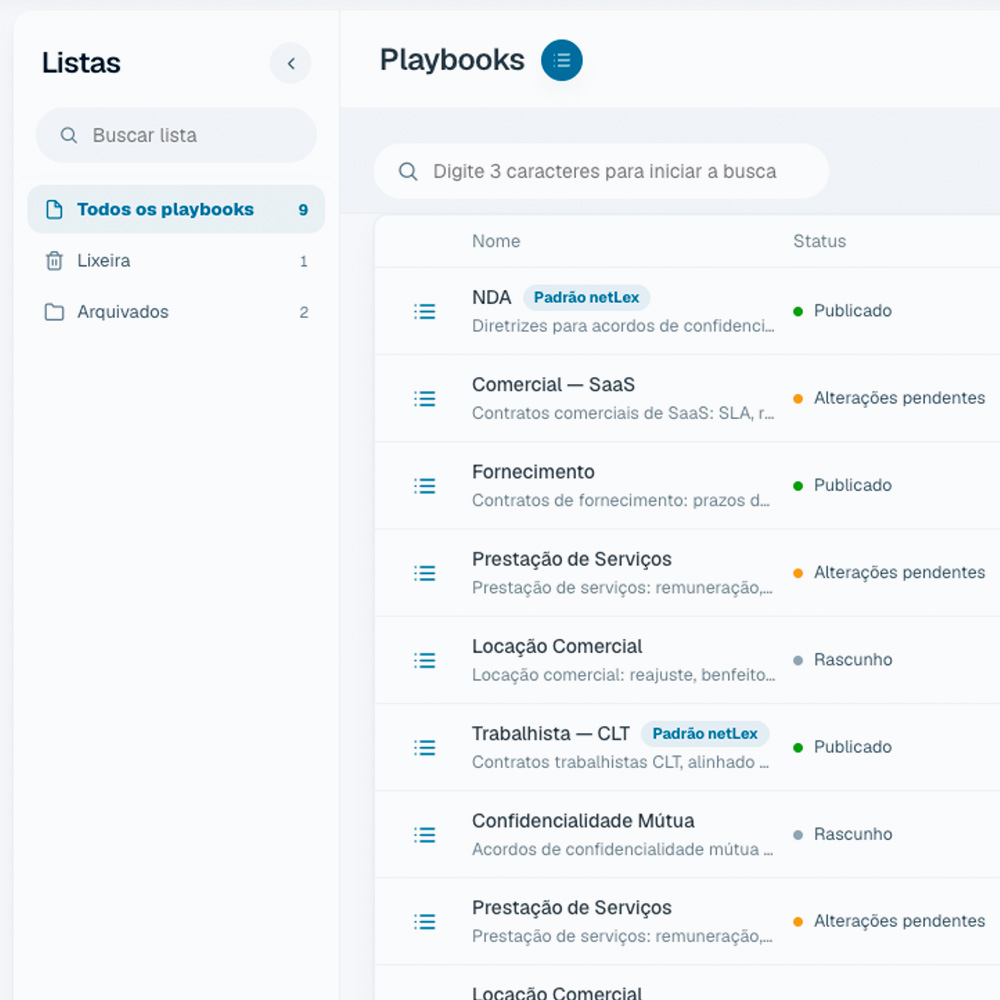This screenshot has width=1000, height=1000.
Task: Click the count 9 on Todos os playbooks
Action: (x=304, y=210)
